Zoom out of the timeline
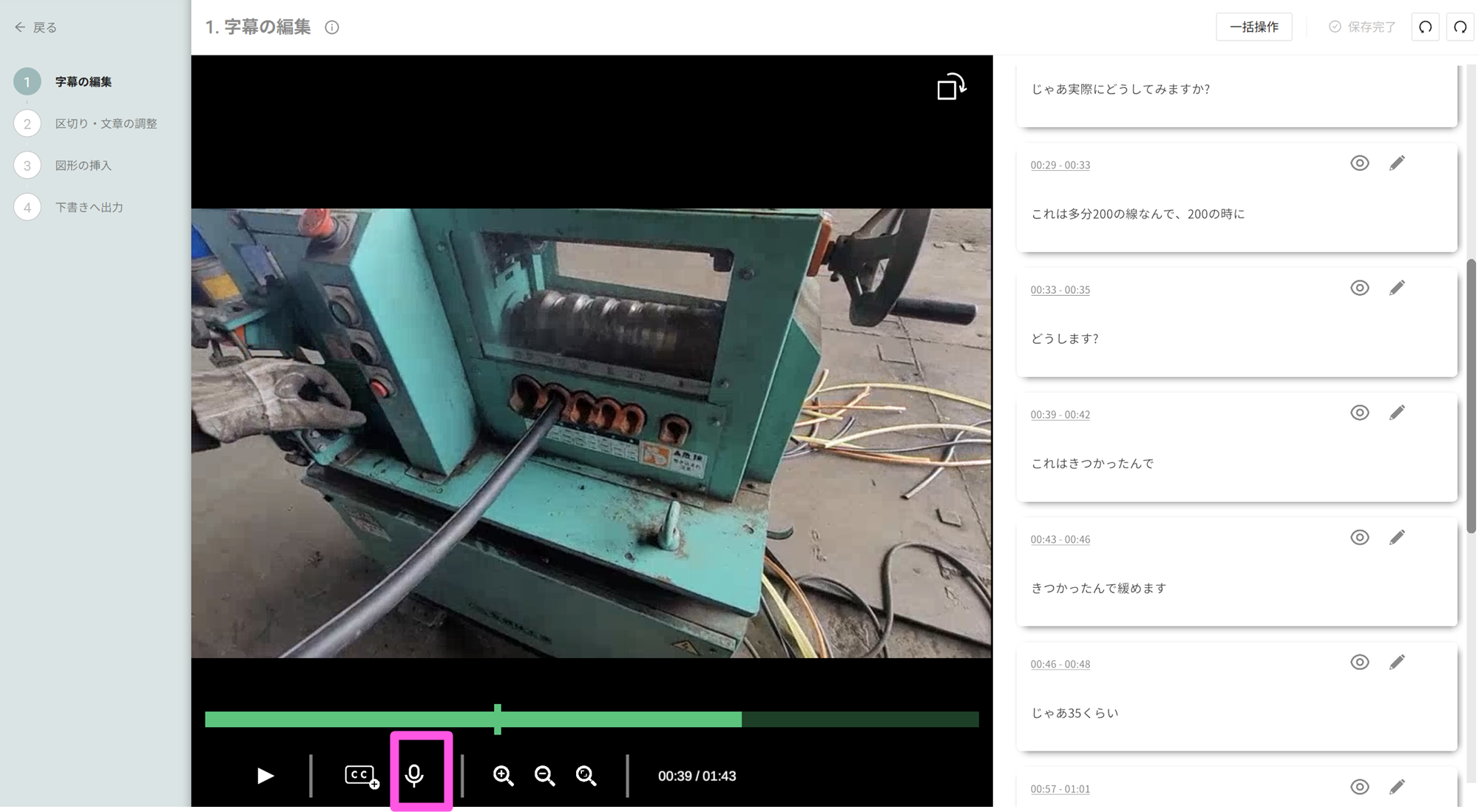Viewport: 1479px width, 812px height. coord(544,775)
